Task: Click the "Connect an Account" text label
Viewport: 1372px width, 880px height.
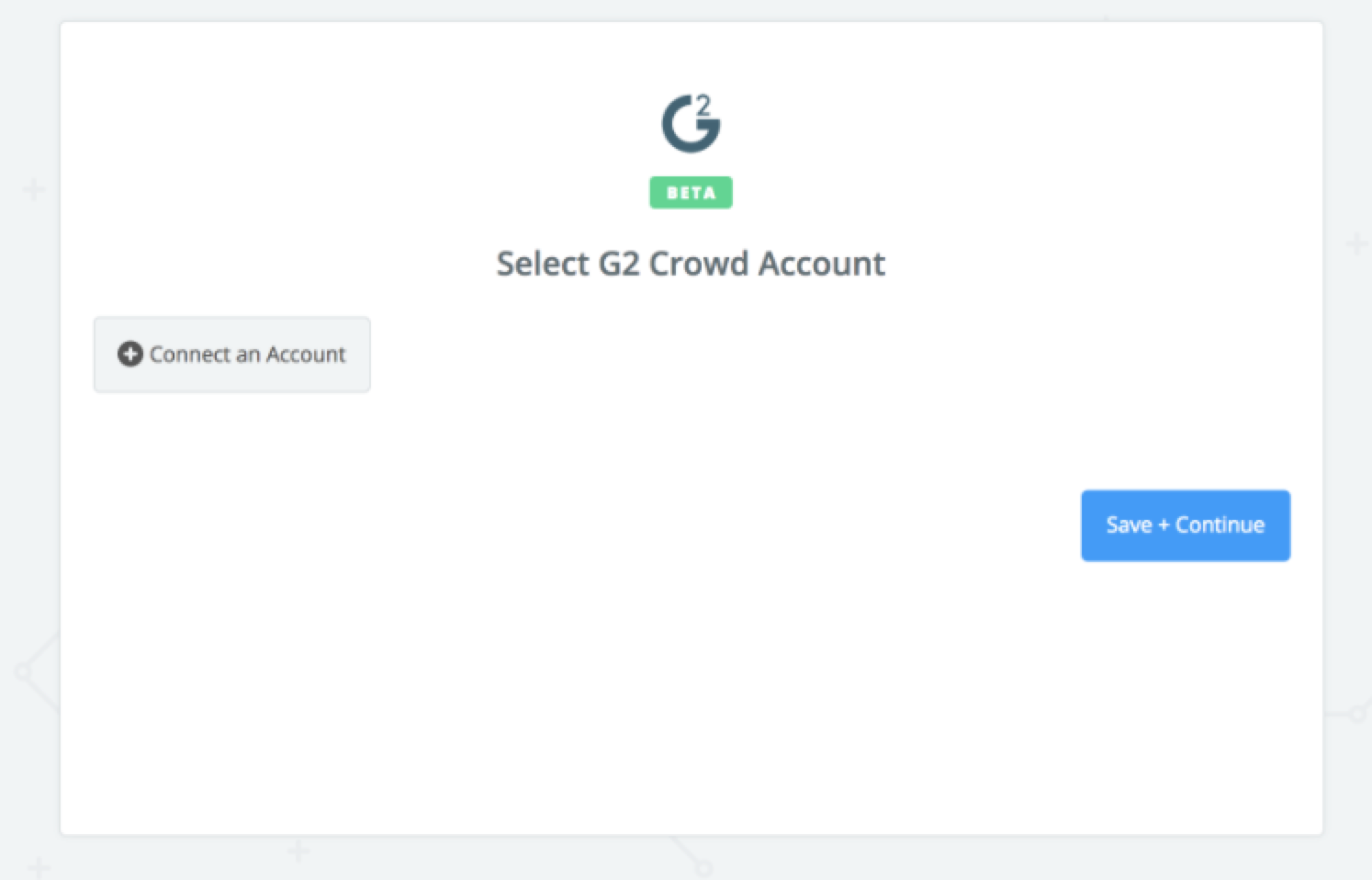Action: point(248,355)
